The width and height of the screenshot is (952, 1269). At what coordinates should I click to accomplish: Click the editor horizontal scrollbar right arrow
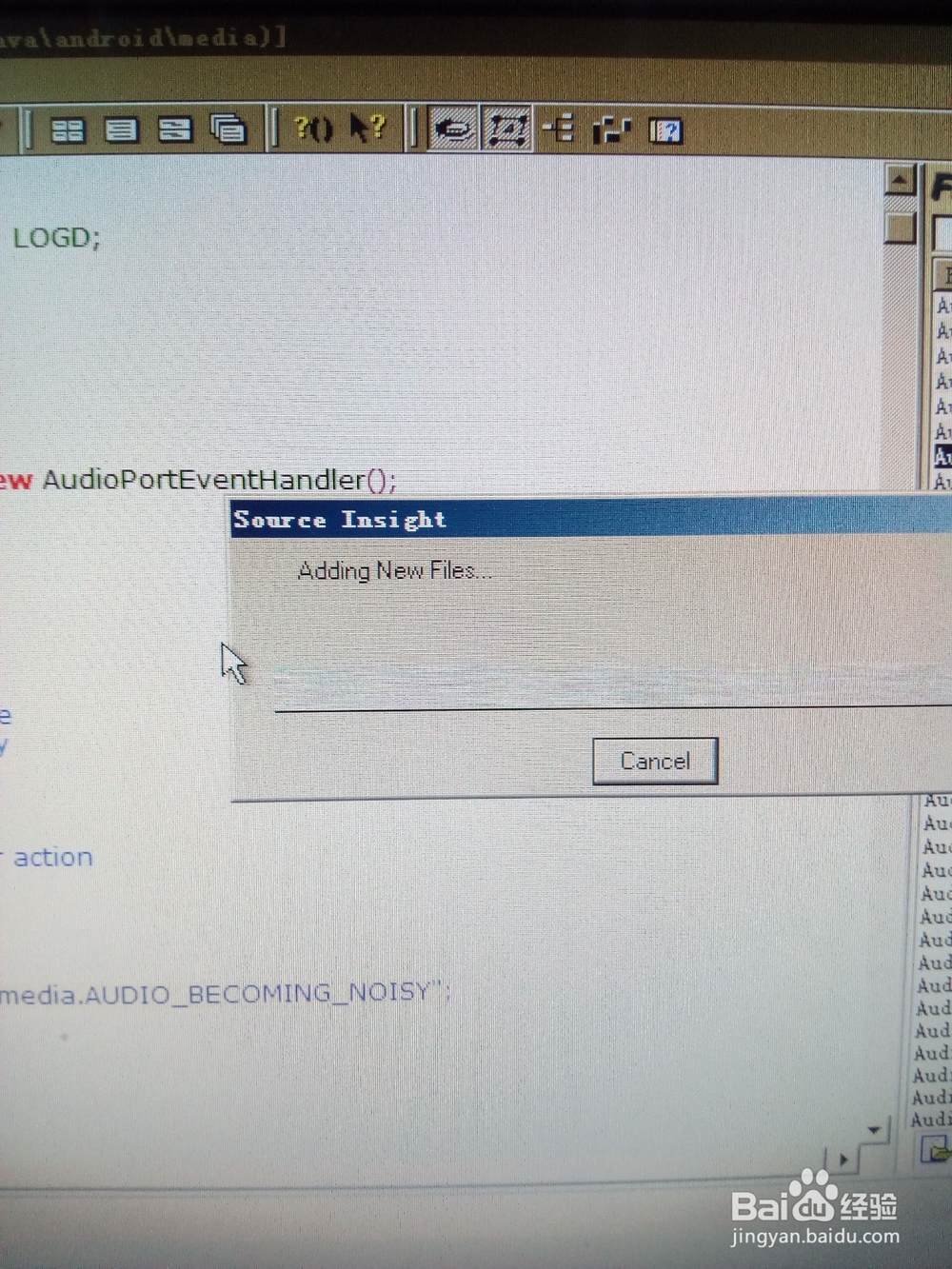(843, 1160)
